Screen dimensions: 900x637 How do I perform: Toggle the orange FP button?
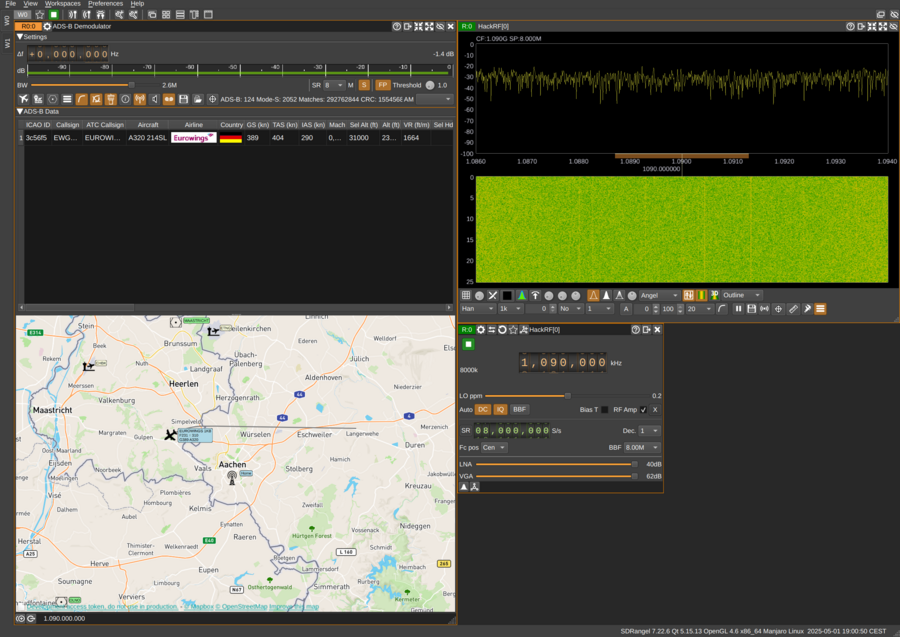tap(383, 85)
